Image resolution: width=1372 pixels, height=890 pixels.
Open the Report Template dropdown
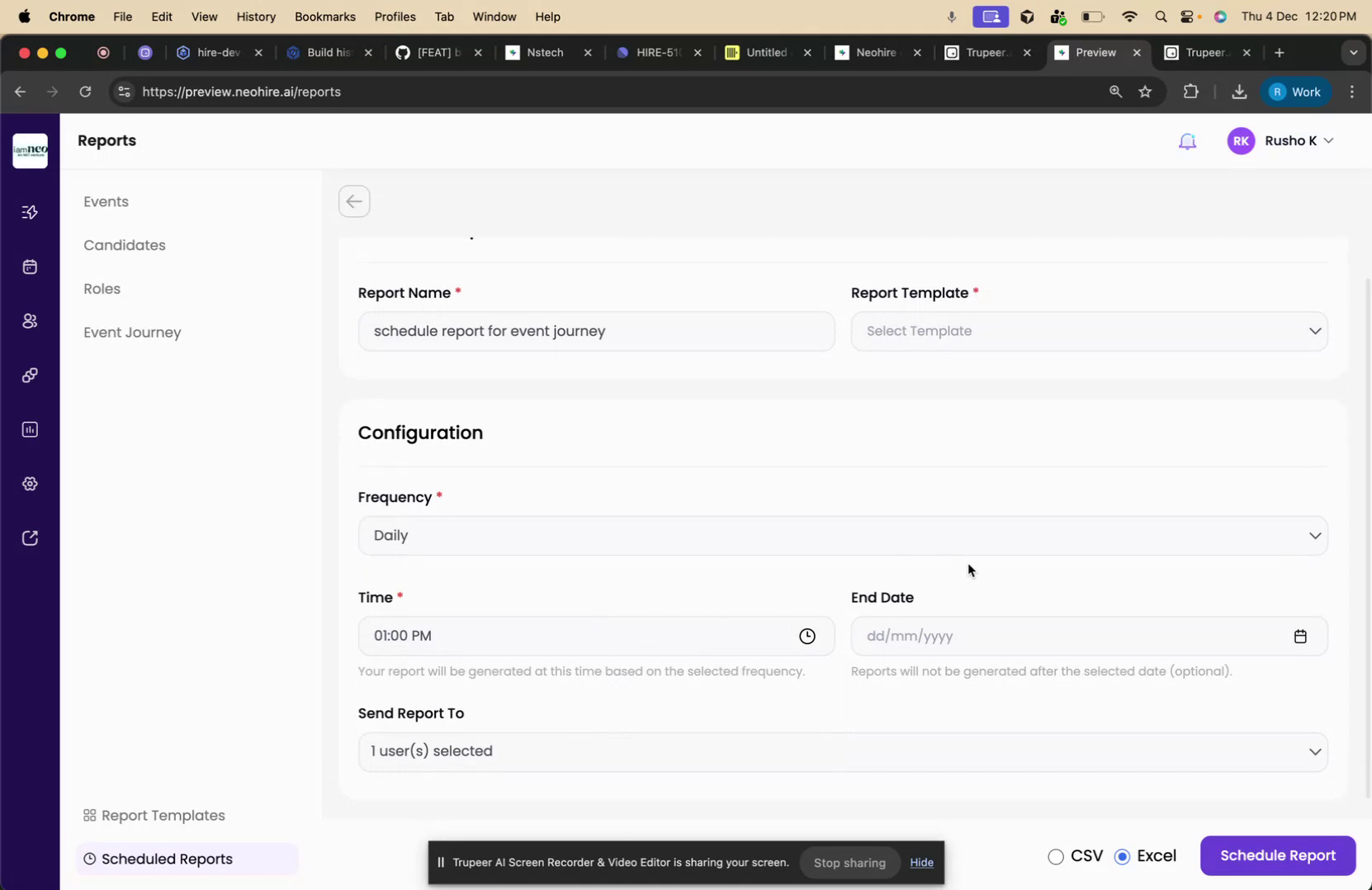click(1089, 330)
